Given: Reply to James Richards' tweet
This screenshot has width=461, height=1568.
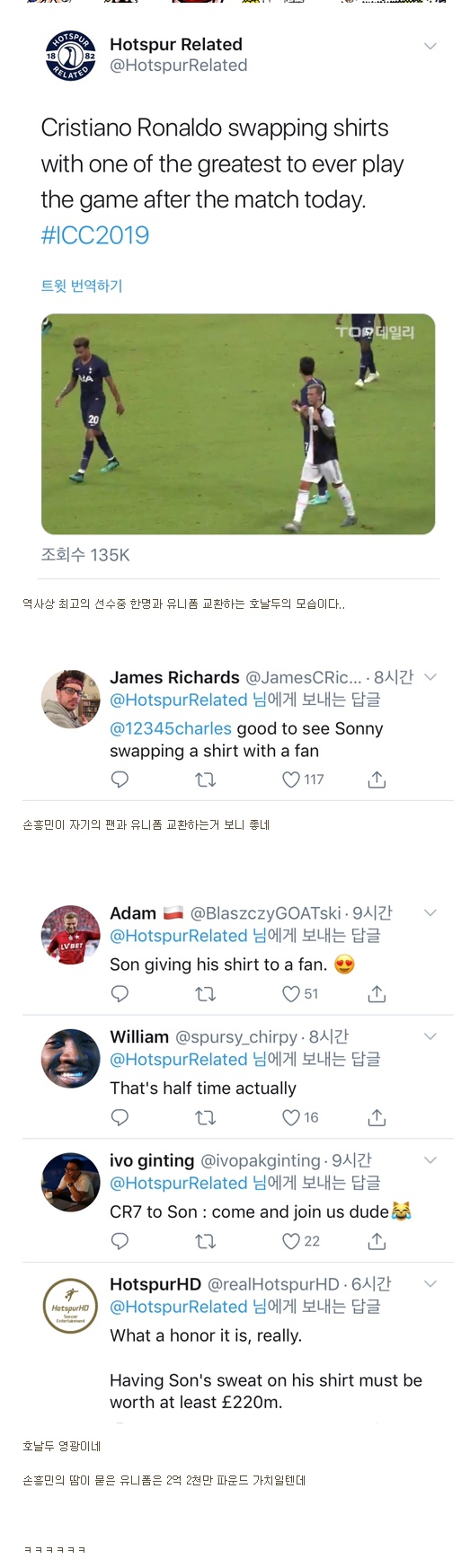Looking at the screenshot, I should click(x=120, y=780).
